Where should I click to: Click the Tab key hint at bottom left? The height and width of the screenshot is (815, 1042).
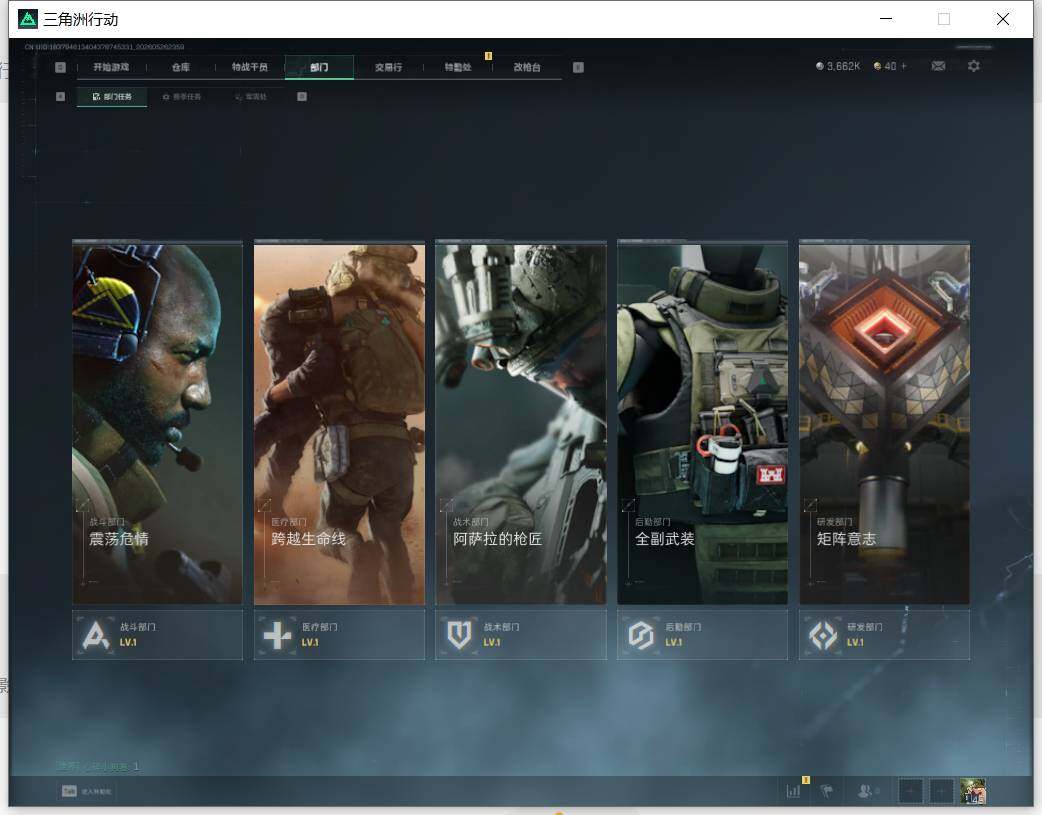(69, 791)
